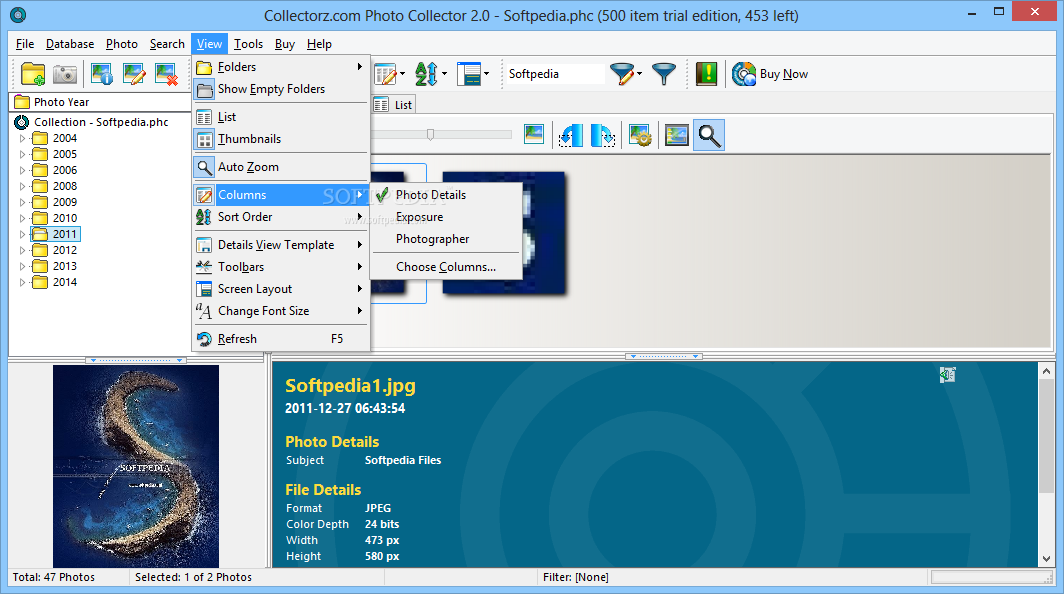The height and width of the screenshot is (594, 1064).
Task: Open the Tools menu
Action: (x=248, y=44)
